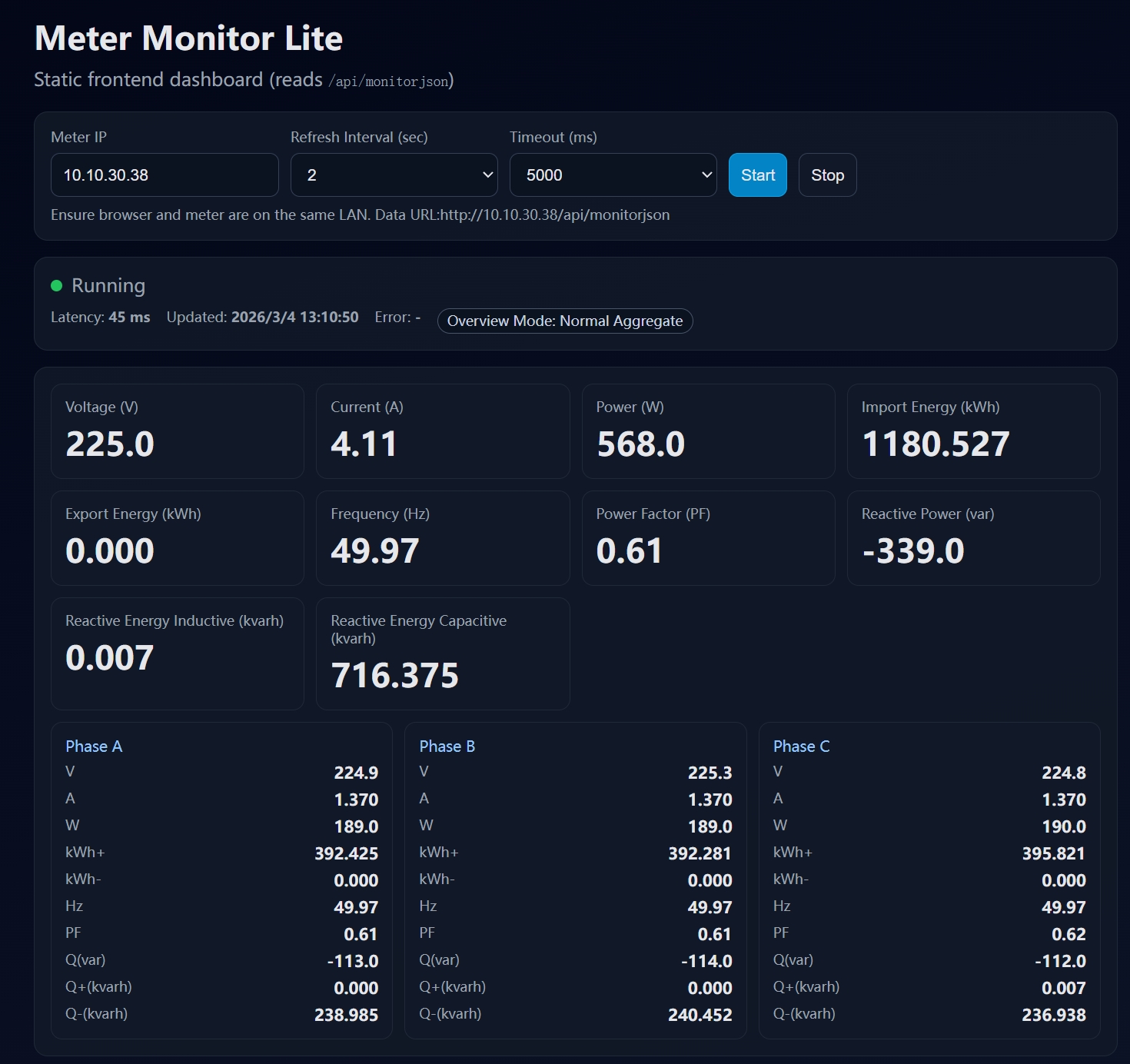Click the Phase A heading
This screenshot has width=1130, height=1064.
[x=94, y=746]
